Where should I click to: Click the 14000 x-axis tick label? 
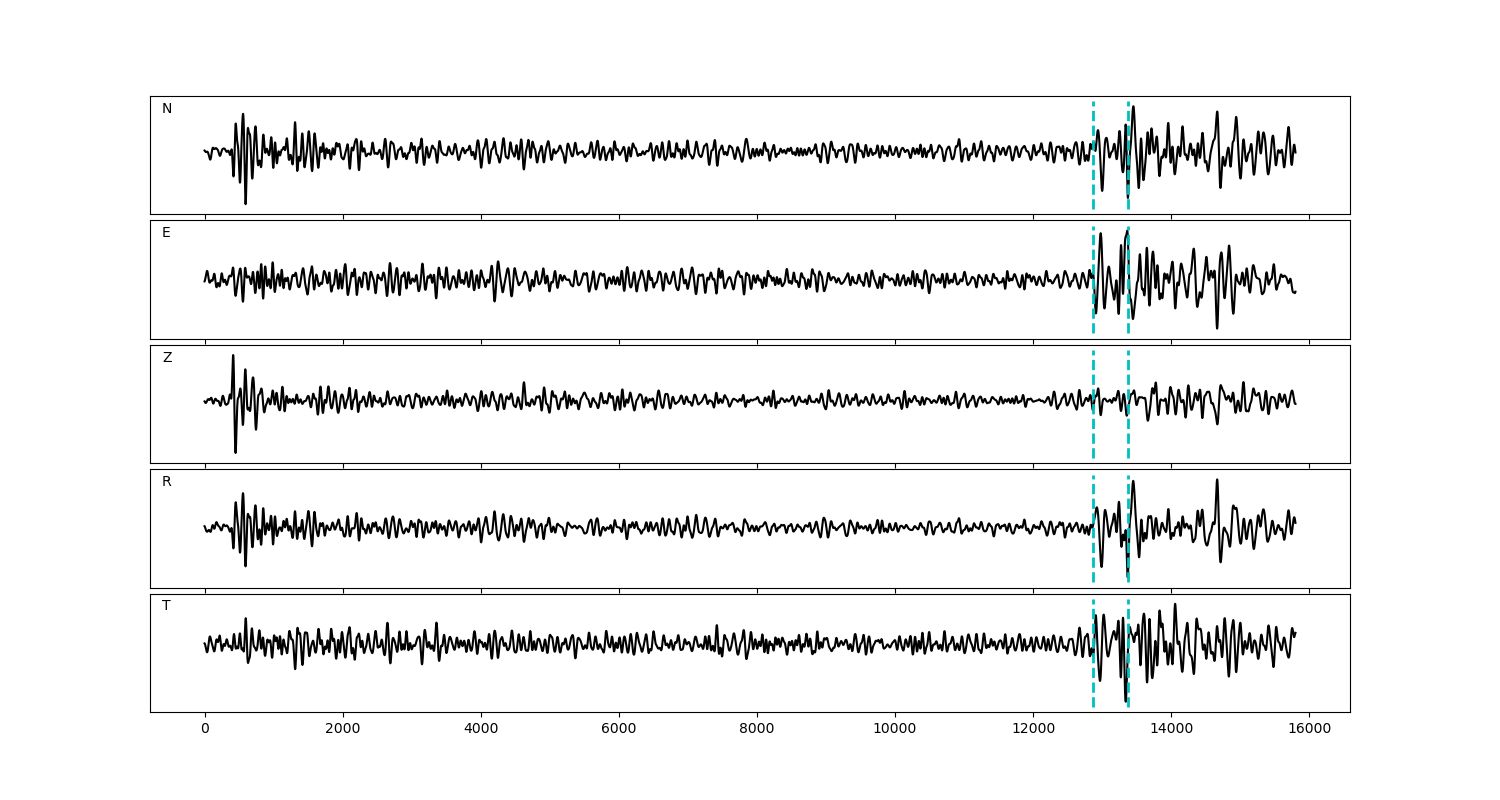1171,730
